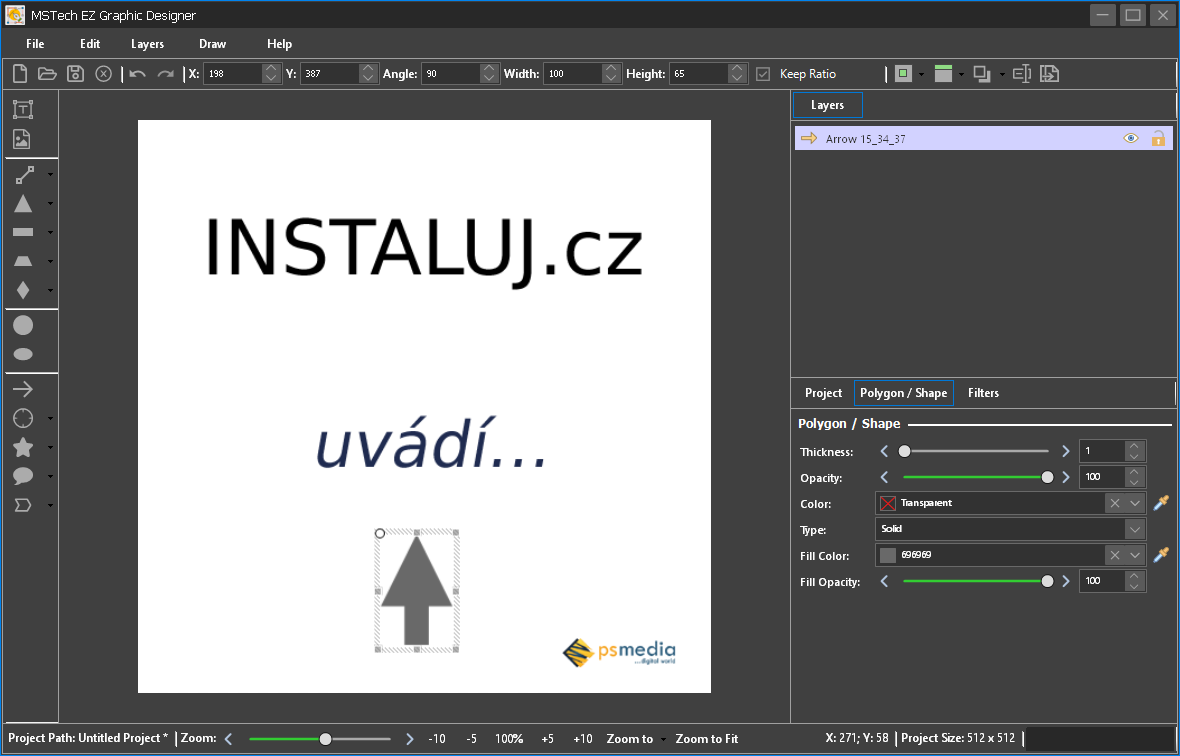Click the Undo arrow icon
Image resolution: width=1180 pixels, height=756 pixels.
click(x=137, y=73)
